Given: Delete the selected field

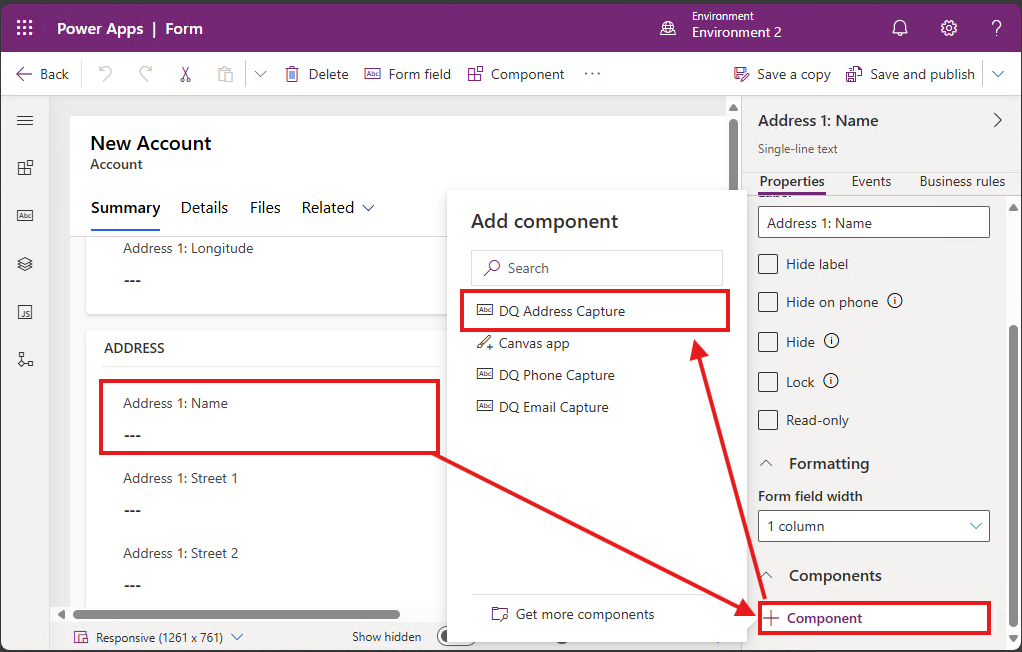Looking at the screenshot, I should click(317, 74).
